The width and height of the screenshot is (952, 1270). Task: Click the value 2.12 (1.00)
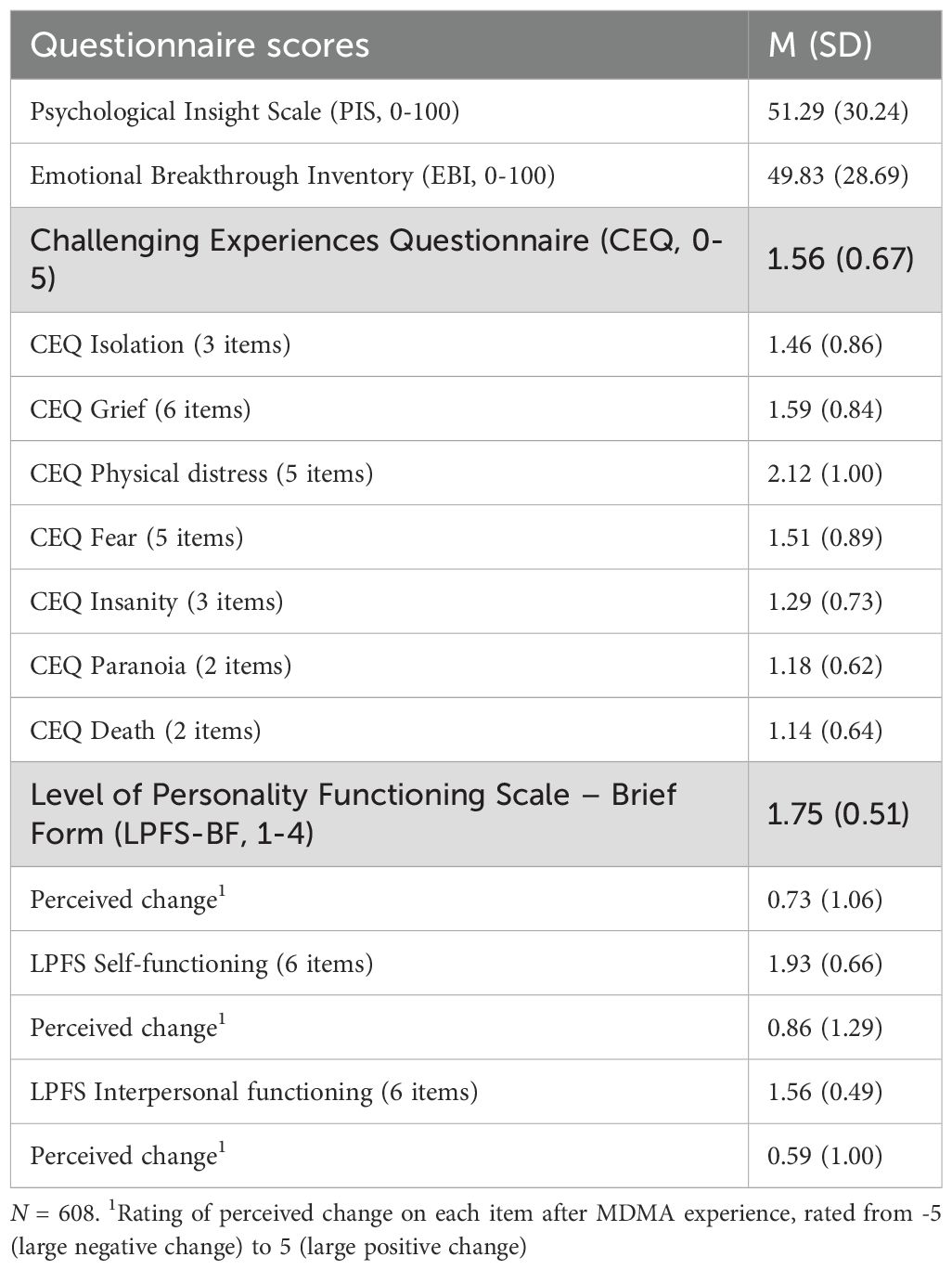pyautogui.click(x=825, y=473)
